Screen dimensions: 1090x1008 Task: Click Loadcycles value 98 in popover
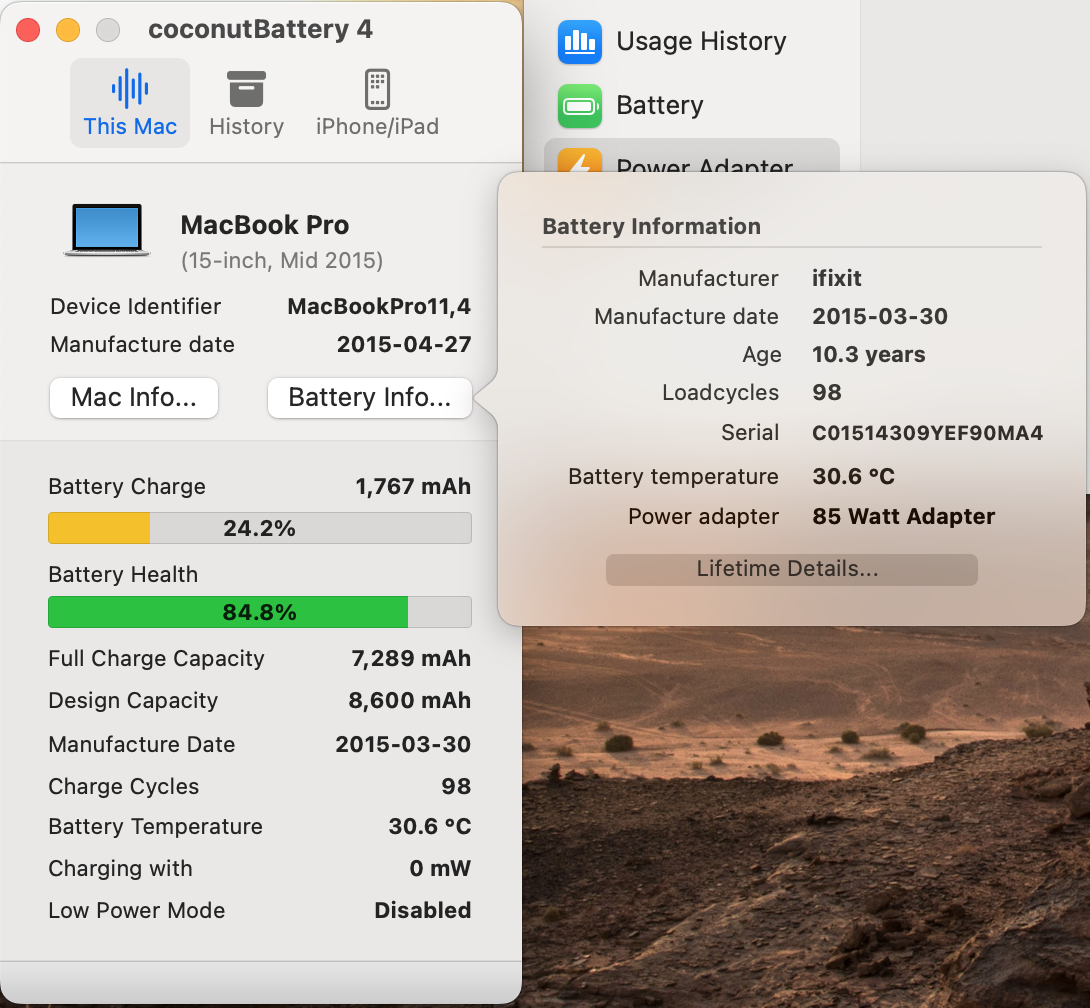pos(827,393)
